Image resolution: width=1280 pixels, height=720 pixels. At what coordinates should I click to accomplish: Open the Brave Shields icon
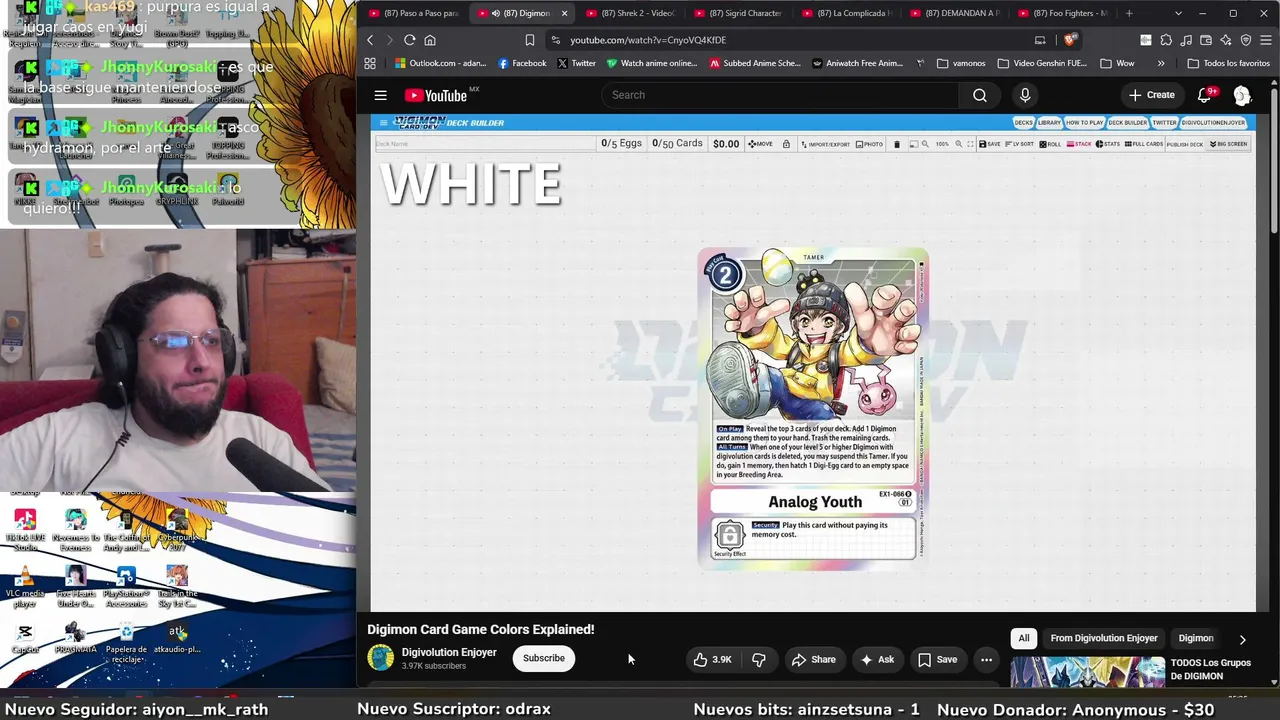coord(1070,40)
